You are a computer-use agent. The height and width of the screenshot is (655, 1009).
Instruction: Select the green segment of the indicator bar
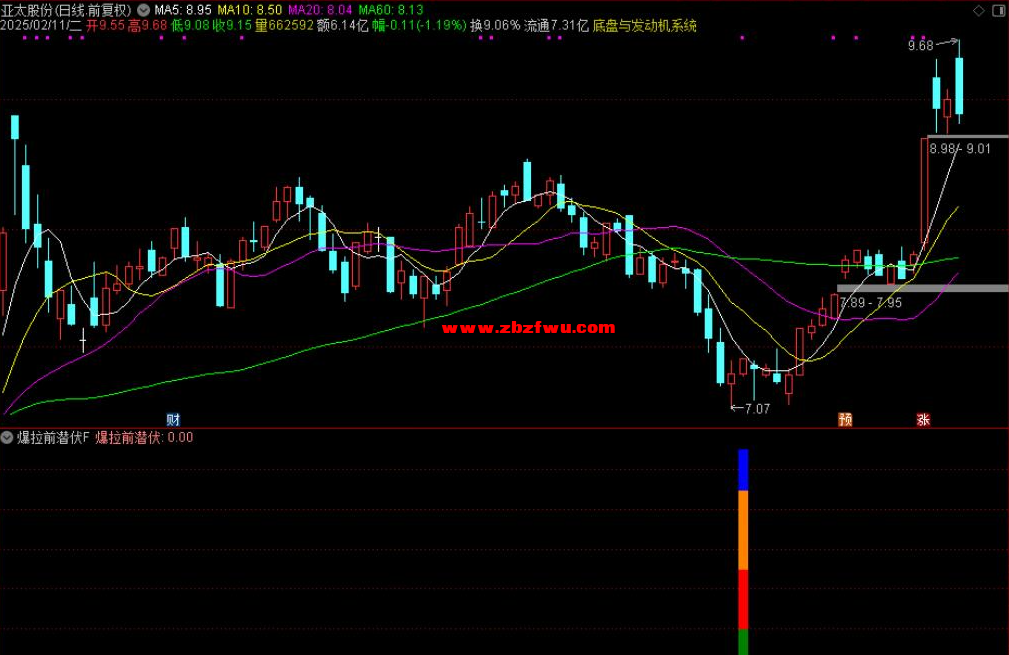tap(743, 642)
